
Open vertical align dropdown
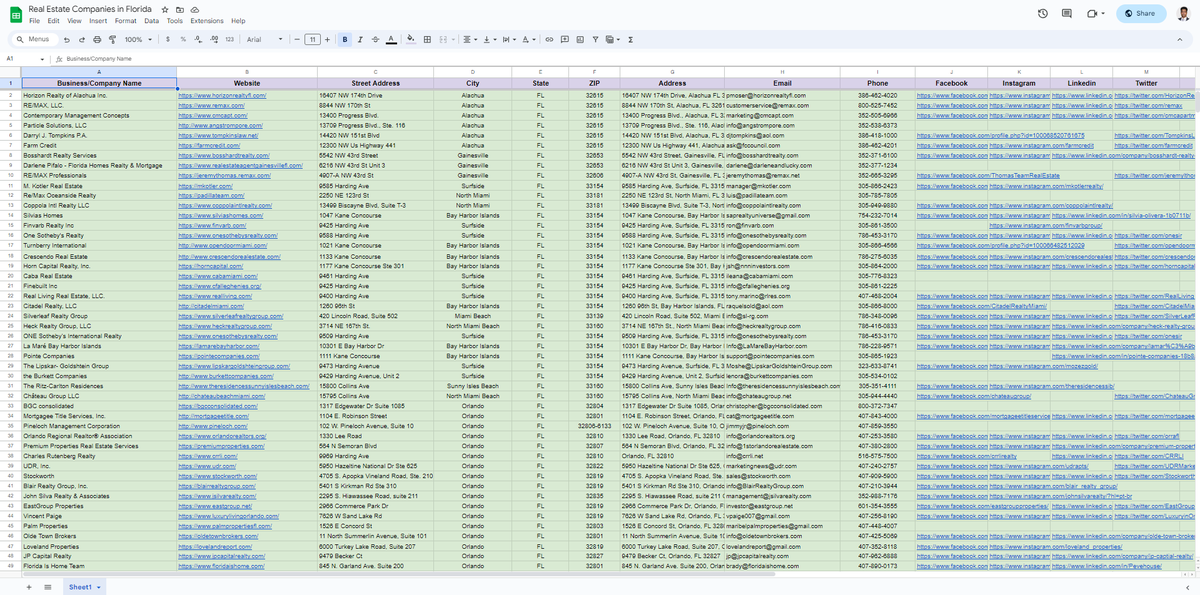click(488, 39)
